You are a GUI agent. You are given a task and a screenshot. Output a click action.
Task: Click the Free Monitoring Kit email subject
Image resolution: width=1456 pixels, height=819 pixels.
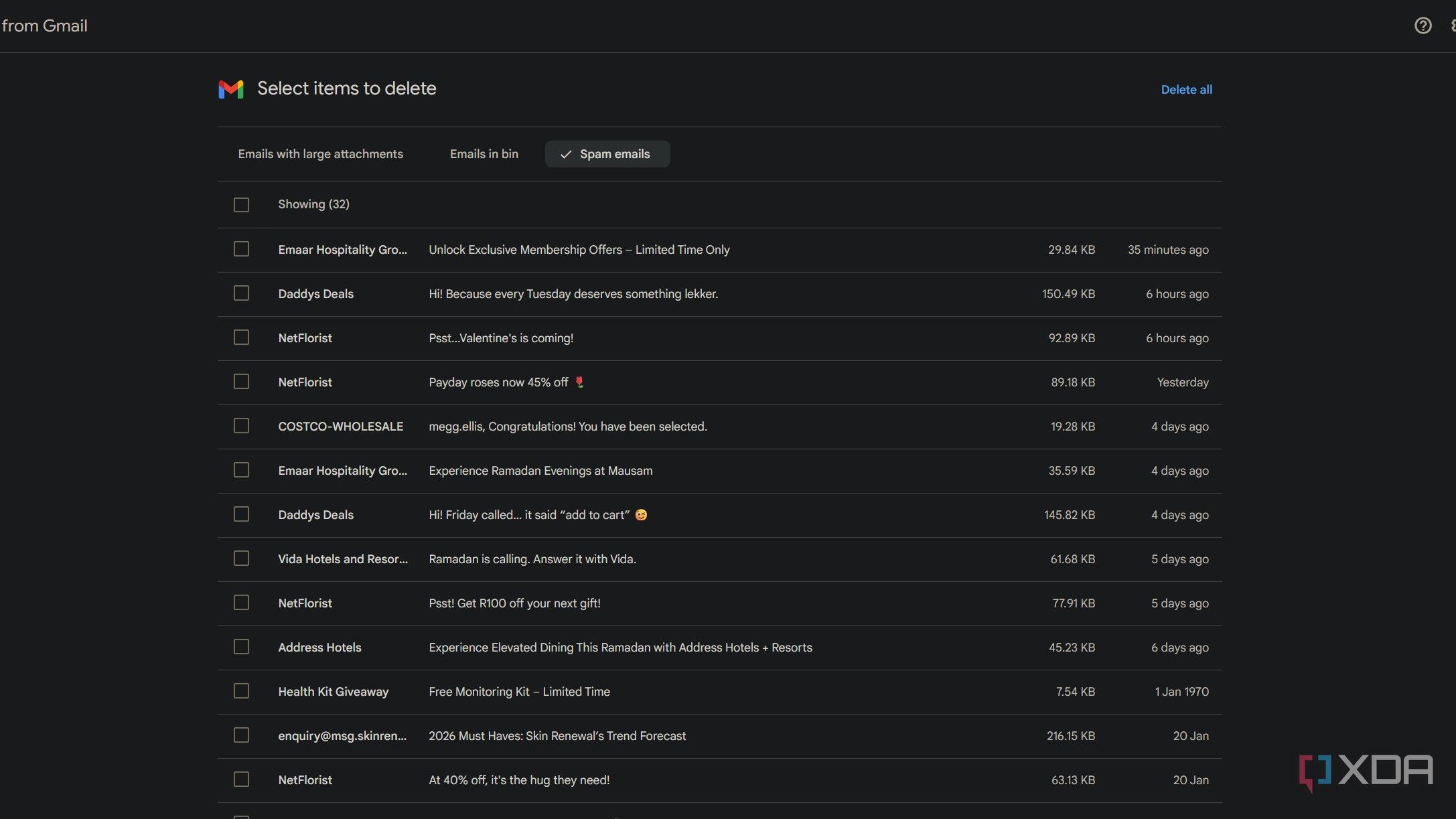(519, 692)
